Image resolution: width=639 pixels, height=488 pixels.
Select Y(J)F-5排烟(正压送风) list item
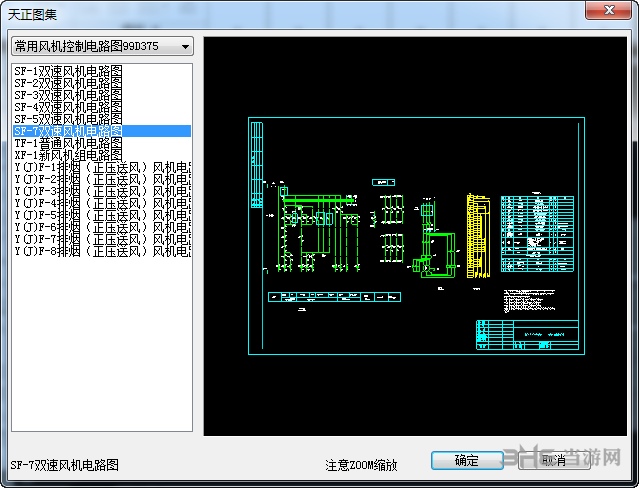click(x=100, y=215)
